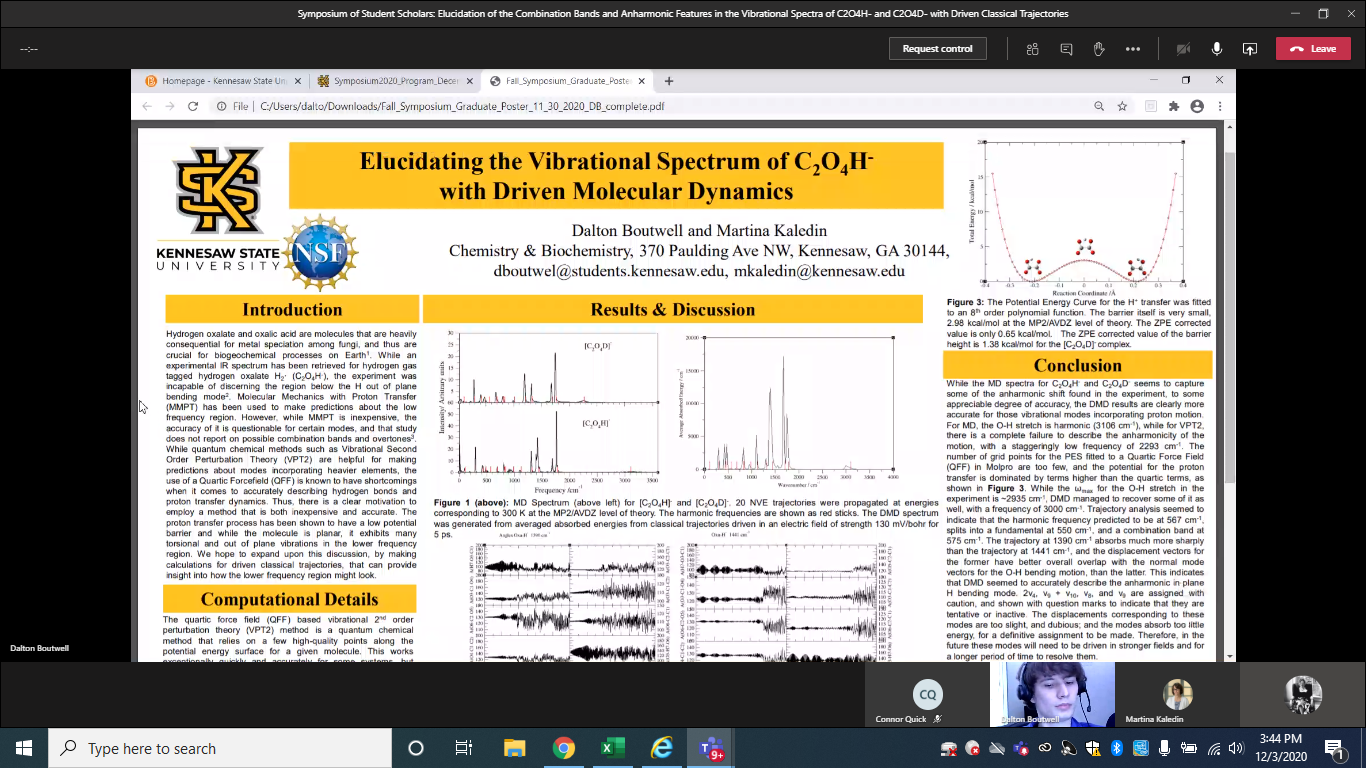Show meeting participants panel
The image size is (1366, 768).
[1033, 49]
